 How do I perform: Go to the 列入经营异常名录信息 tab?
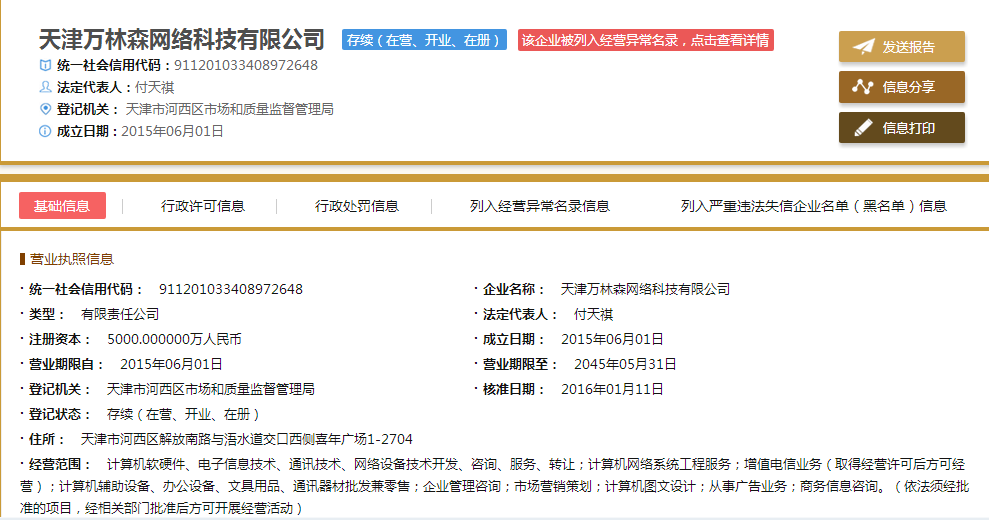coord(540,206)
